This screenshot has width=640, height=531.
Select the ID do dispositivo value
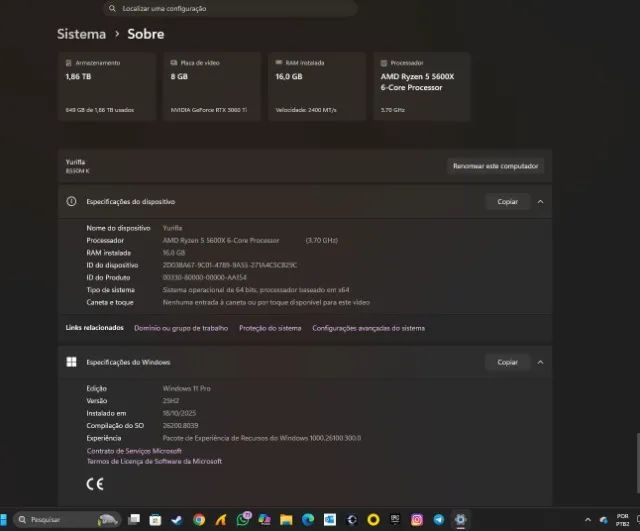pyautogui.click(x=230, y=265)
